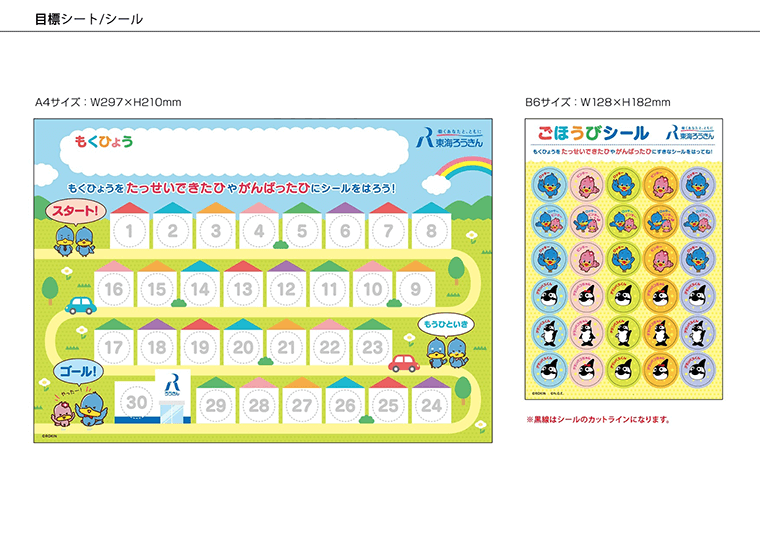This screenshot has width=760, height=551.
Task: Click the Rokin bank building beside 30
Action: click(x=172, y=396)
